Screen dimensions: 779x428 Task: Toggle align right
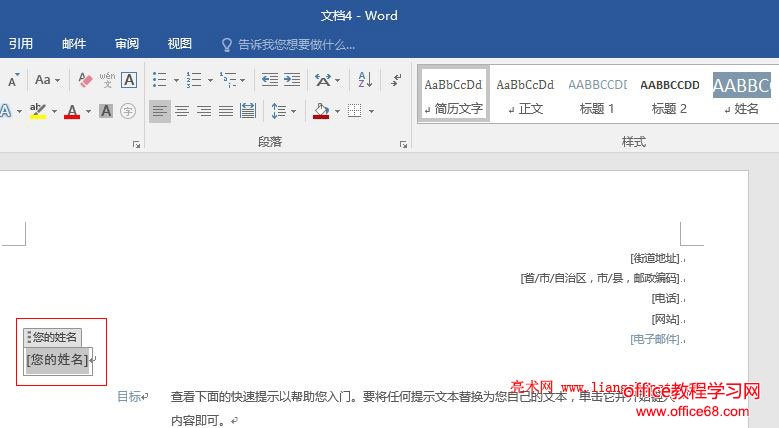pyautogui.click(x=204, y=111)
